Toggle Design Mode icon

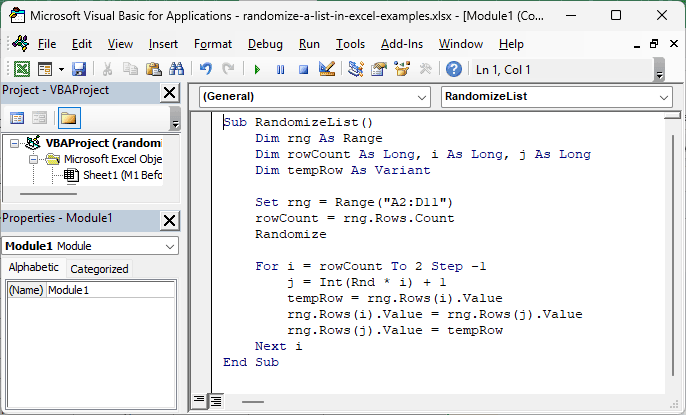click(x=327, y=69)
